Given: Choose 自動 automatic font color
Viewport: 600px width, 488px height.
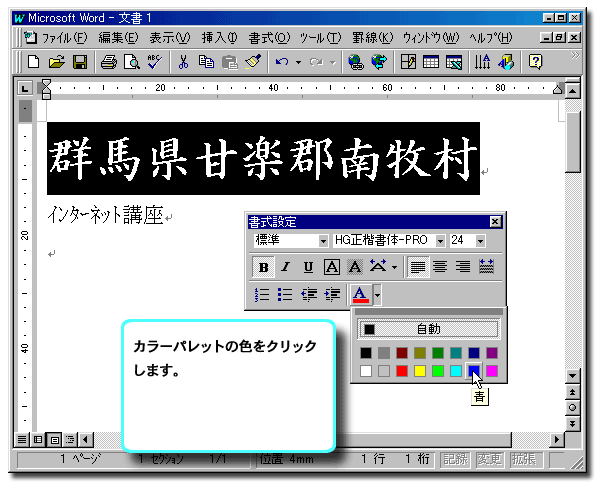Looking at the screenshot, I should click(429, 329).
